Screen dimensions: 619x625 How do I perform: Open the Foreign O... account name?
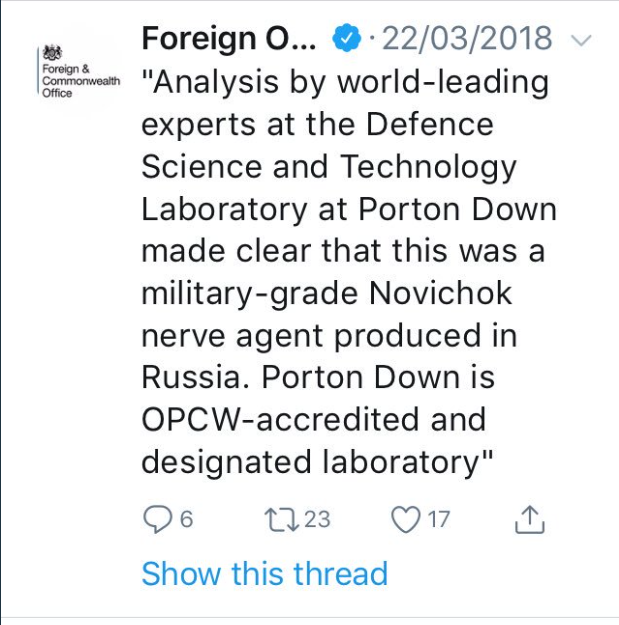228,39
